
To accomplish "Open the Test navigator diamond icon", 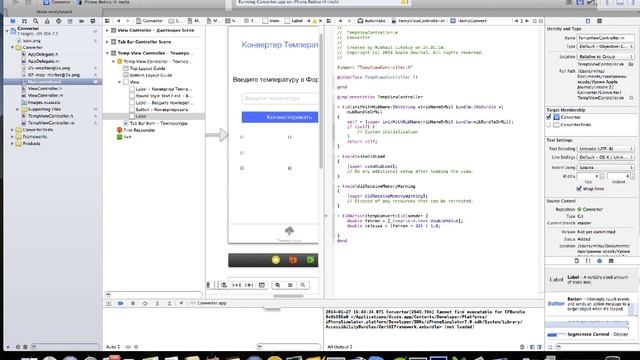I will tap(59, 21).
